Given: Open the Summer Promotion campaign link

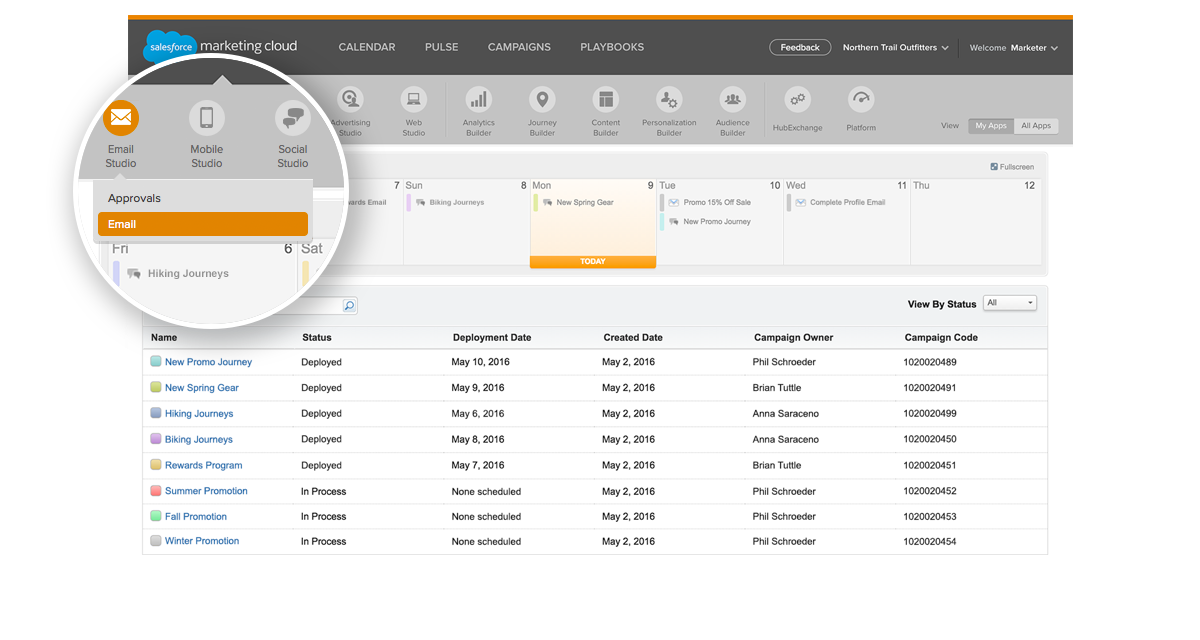Looking at the screenshot, I should [x=206, y=491].
